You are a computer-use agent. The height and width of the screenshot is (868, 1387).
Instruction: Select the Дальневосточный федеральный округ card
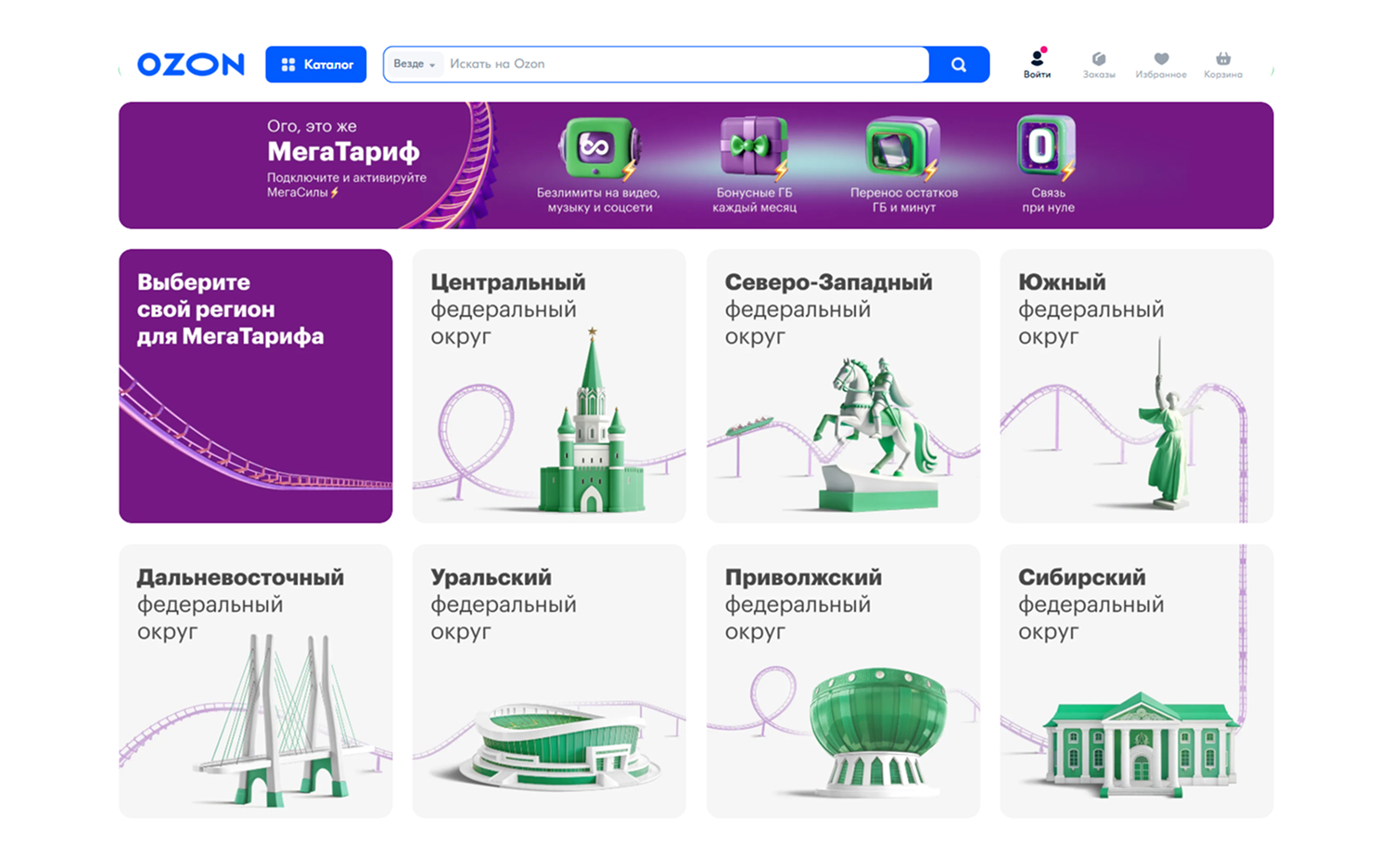tap(256, 681)
